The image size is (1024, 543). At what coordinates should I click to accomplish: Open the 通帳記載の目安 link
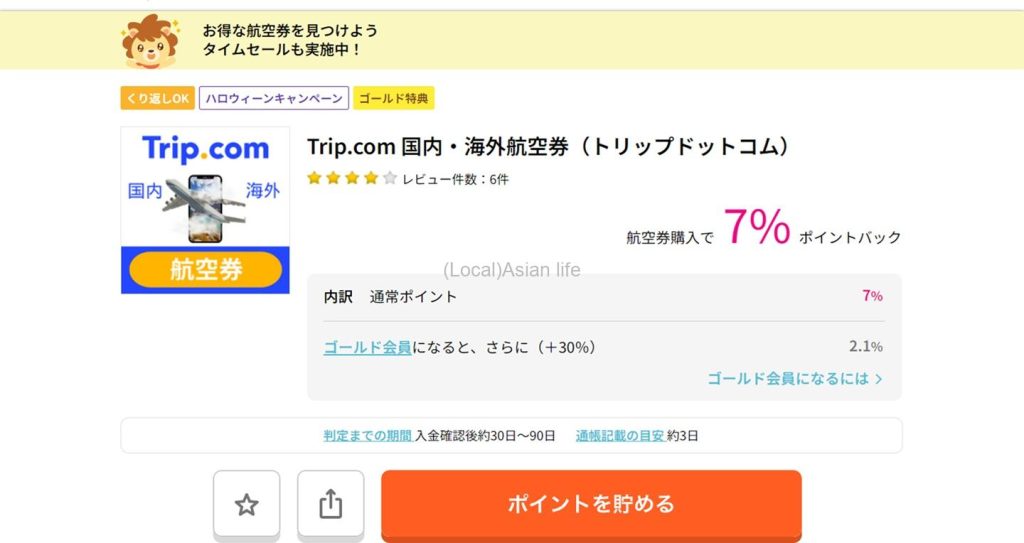pos(619,436)
